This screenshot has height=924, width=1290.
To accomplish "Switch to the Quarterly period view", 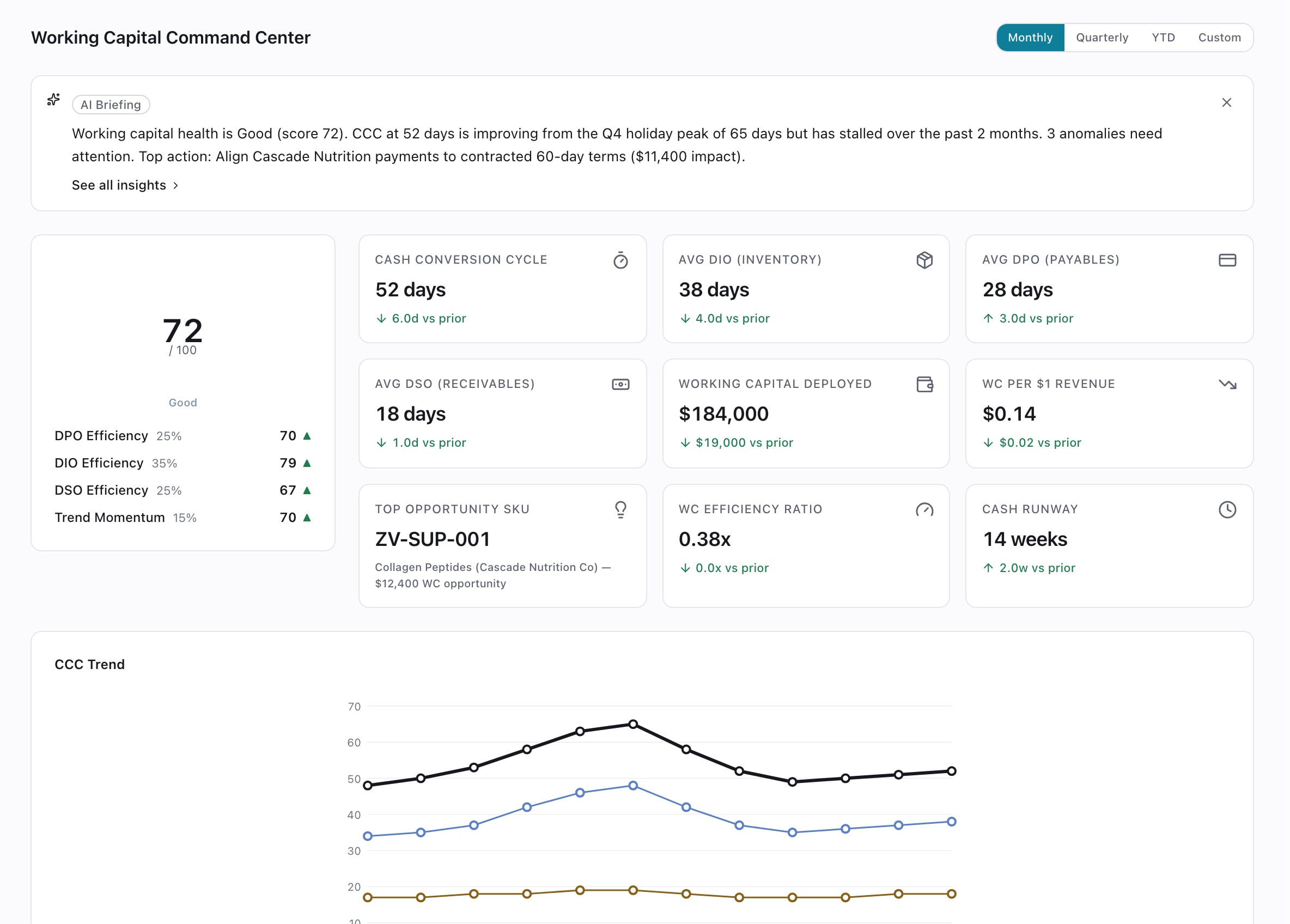I will click(x=1102, y=38).
